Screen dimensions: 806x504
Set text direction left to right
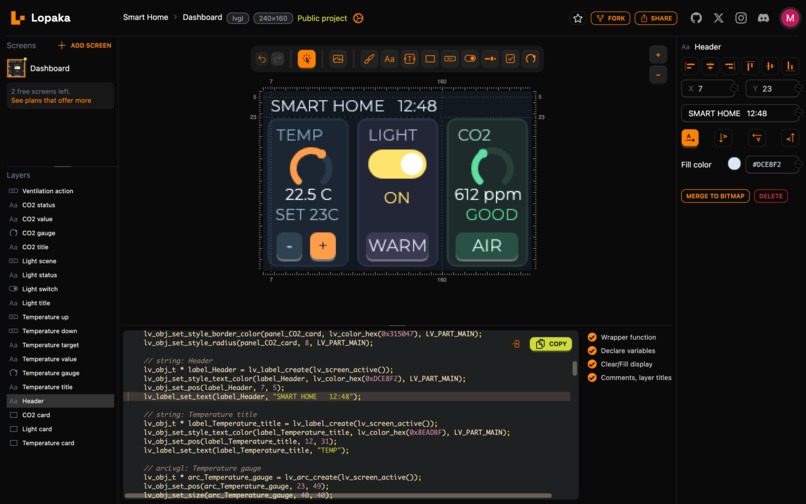[x=690, y=138]
